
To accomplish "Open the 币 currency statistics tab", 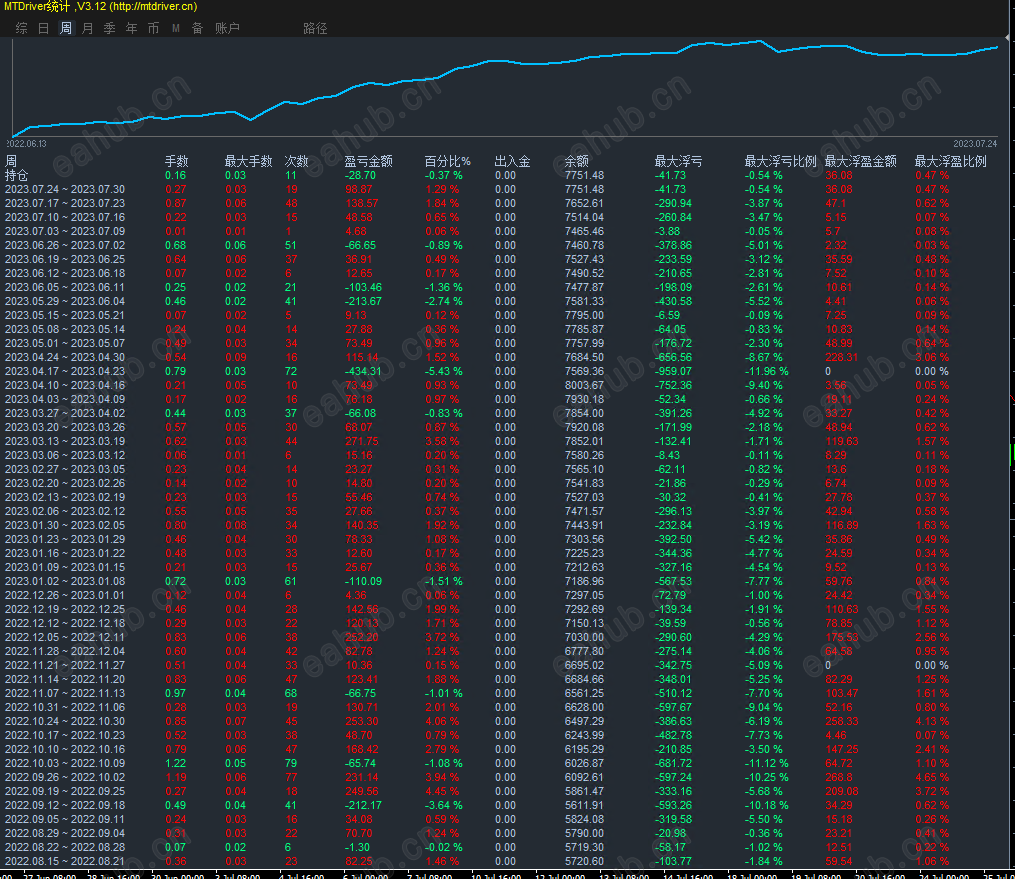I will pos(153,28).
